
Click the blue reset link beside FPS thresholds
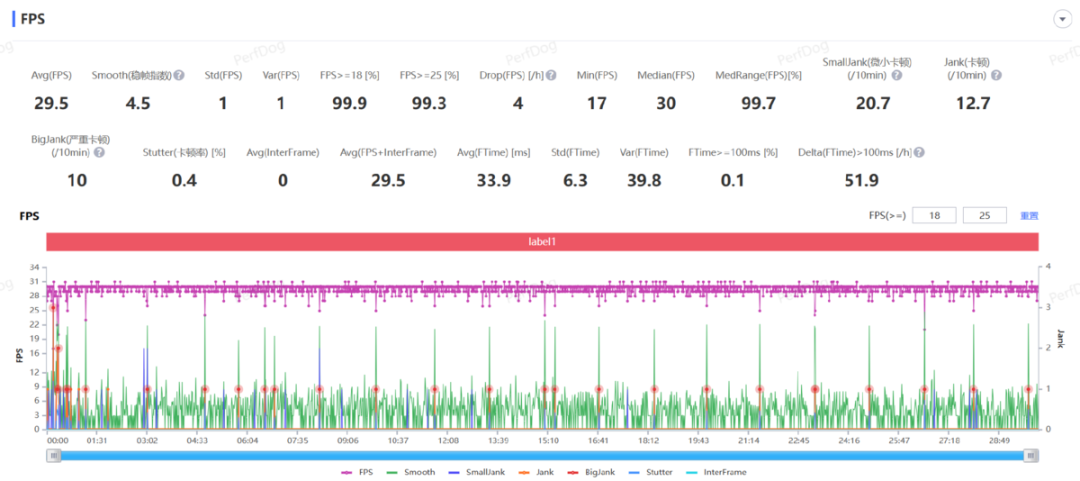(1029, 216)
